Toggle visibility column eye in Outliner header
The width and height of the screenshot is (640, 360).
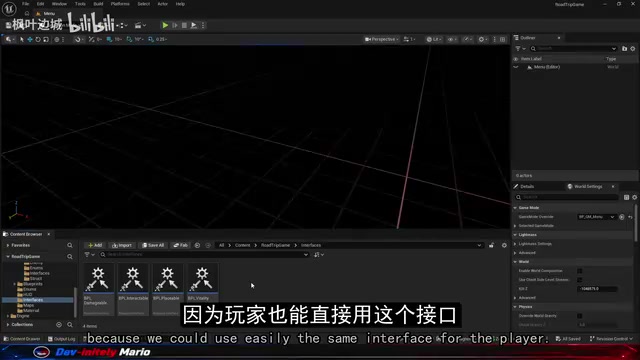(x=516, y=59)
